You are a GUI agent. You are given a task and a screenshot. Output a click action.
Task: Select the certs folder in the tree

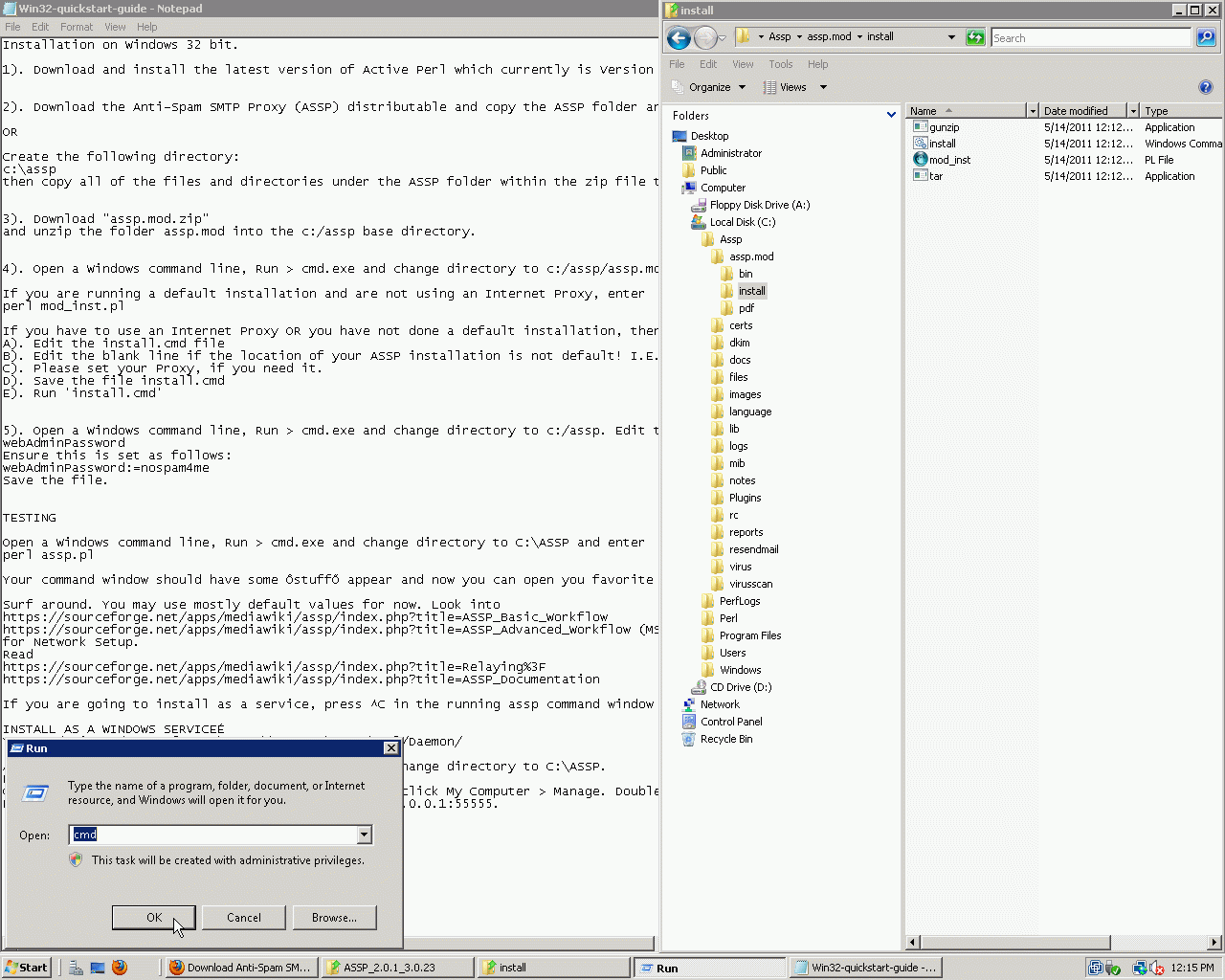point(741,325)
